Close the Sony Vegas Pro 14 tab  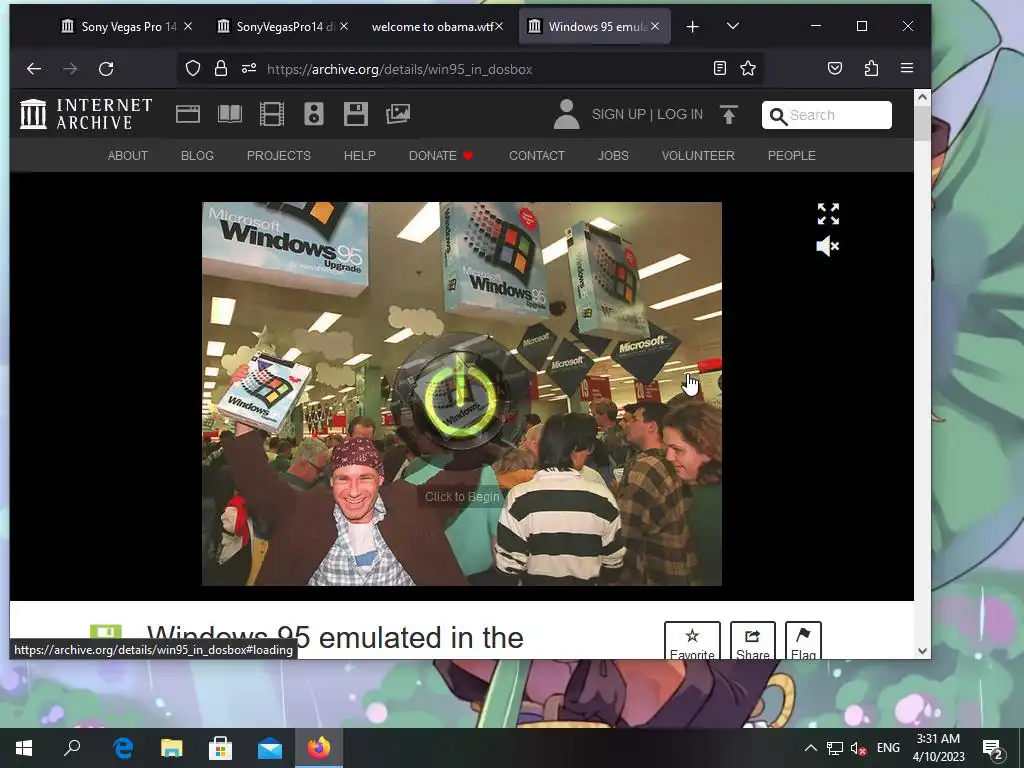pos(188,26)
